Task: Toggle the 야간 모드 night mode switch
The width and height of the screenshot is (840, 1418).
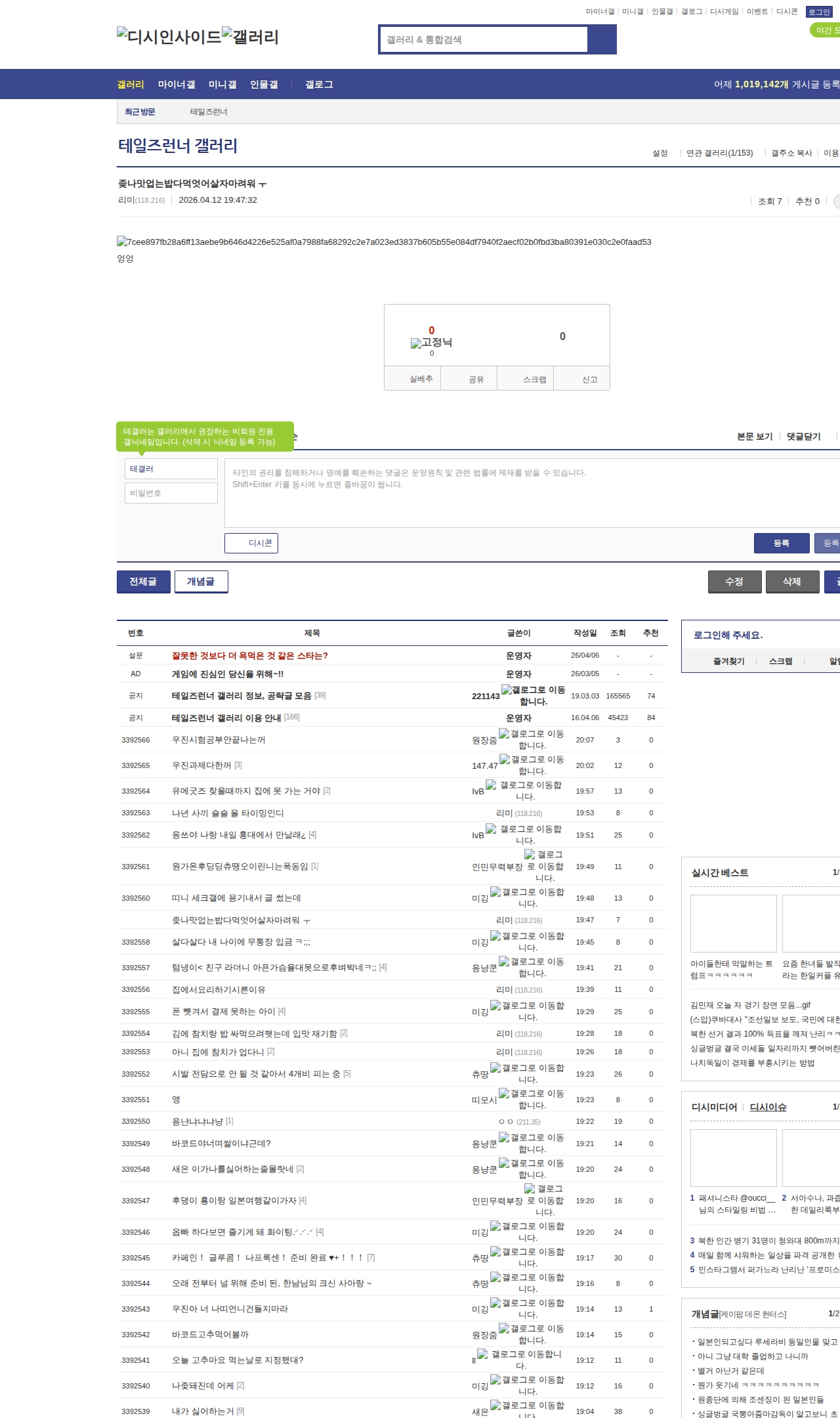Action: (824, 30)
